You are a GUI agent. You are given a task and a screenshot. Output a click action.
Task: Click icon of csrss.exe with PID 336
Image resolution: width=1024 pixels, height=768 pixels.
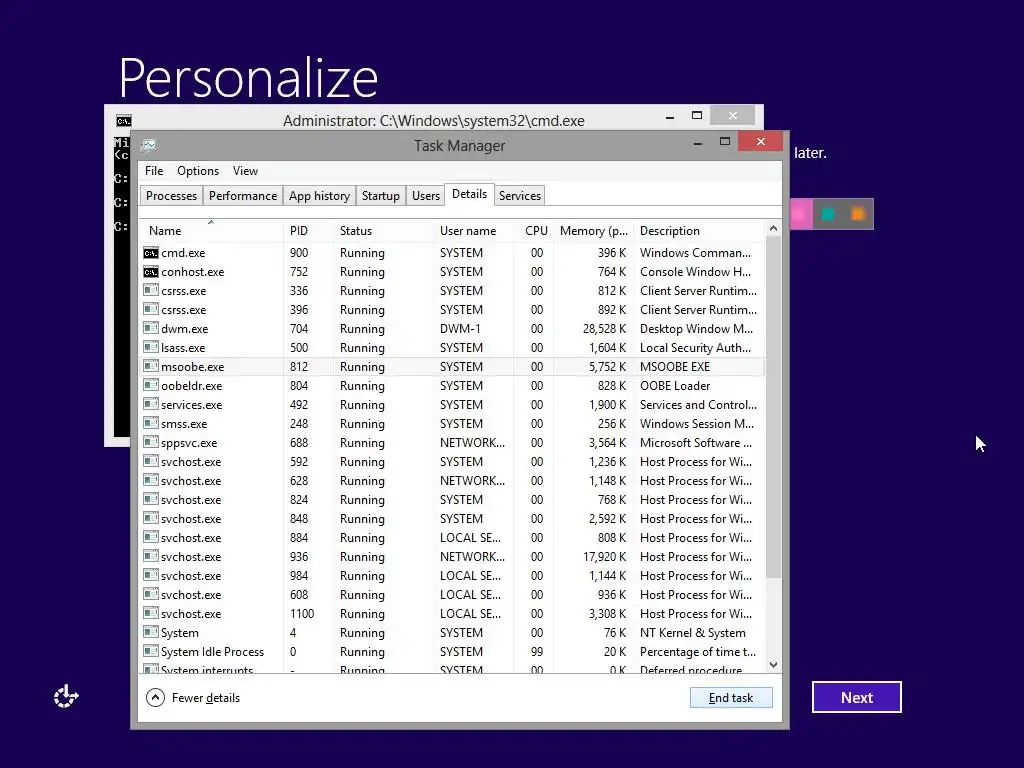pos(151,291)
